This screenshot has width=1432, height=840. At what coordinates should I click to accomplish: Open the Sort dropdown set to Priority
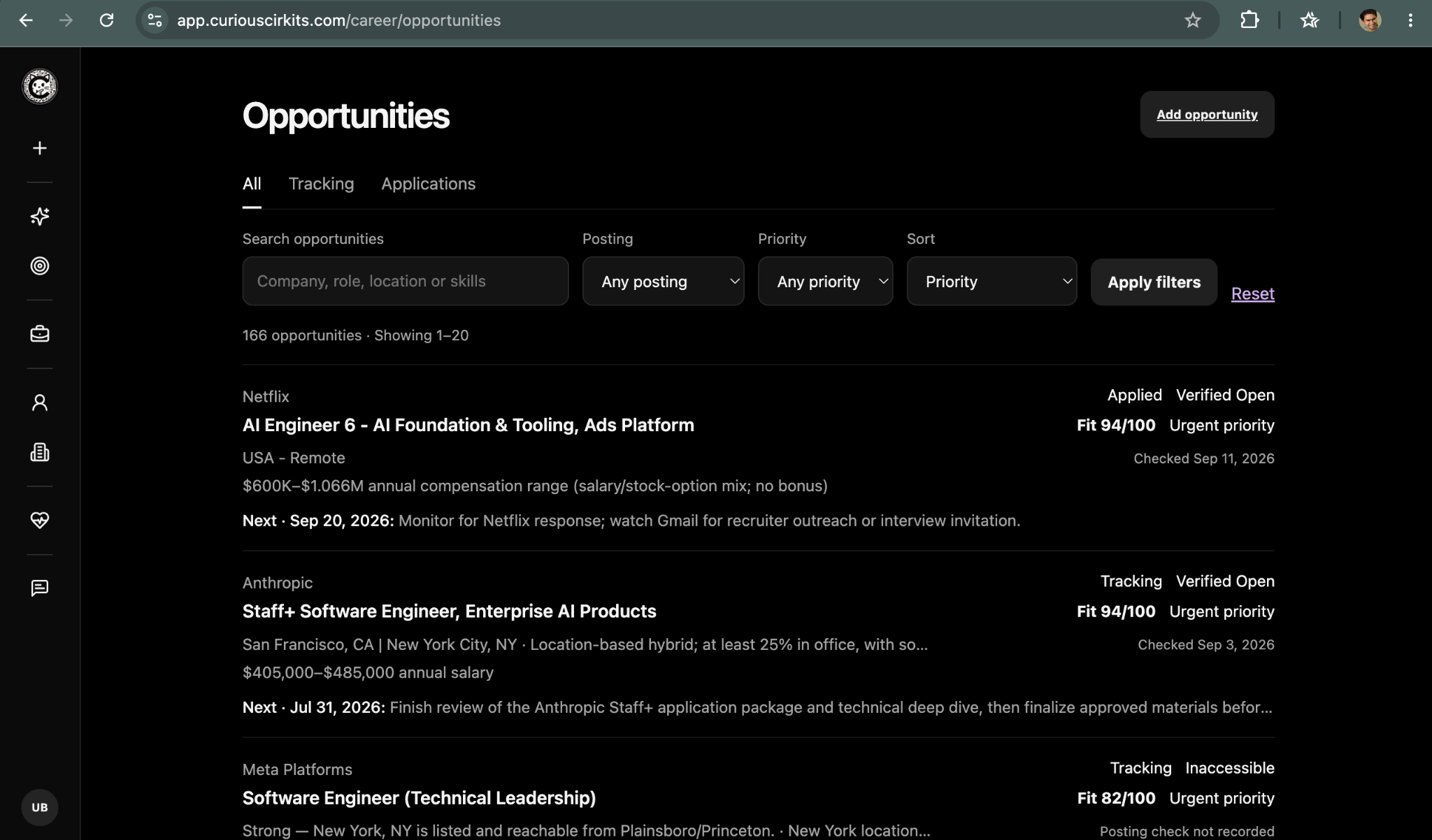[x=991, y=281]
